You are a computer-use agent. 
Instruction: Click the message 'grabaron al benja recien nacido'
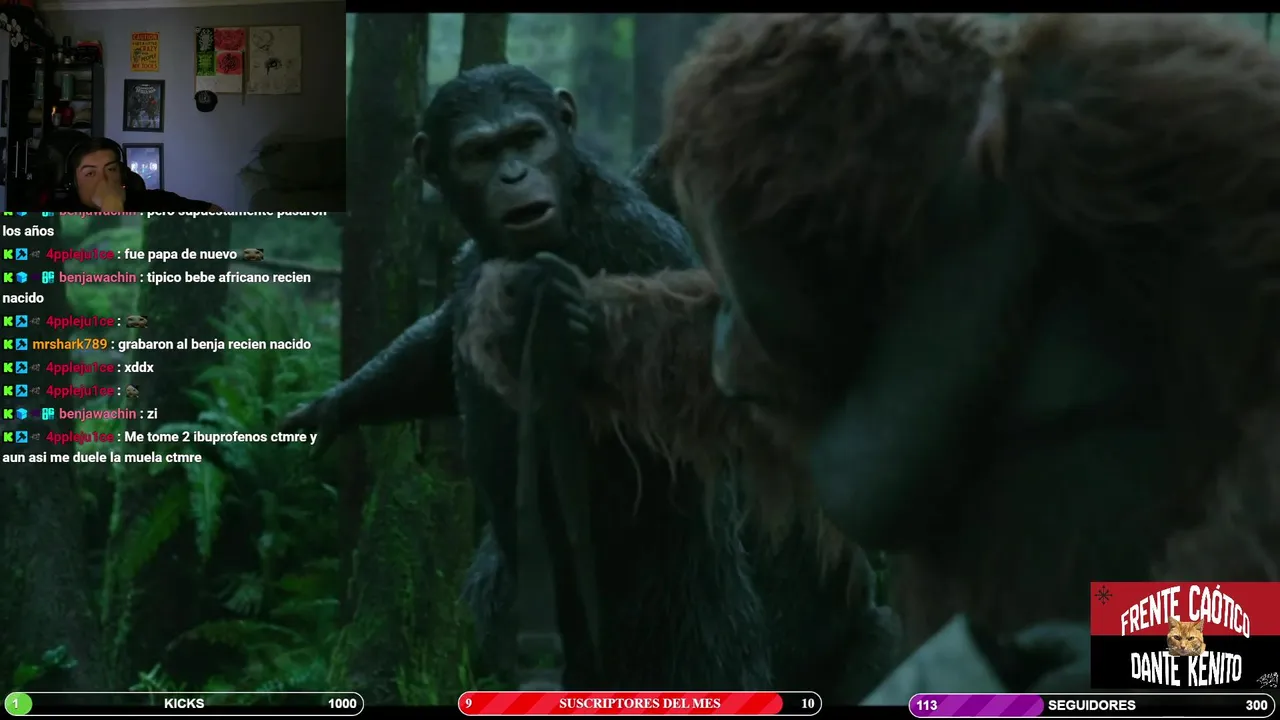tap(214, 344)
